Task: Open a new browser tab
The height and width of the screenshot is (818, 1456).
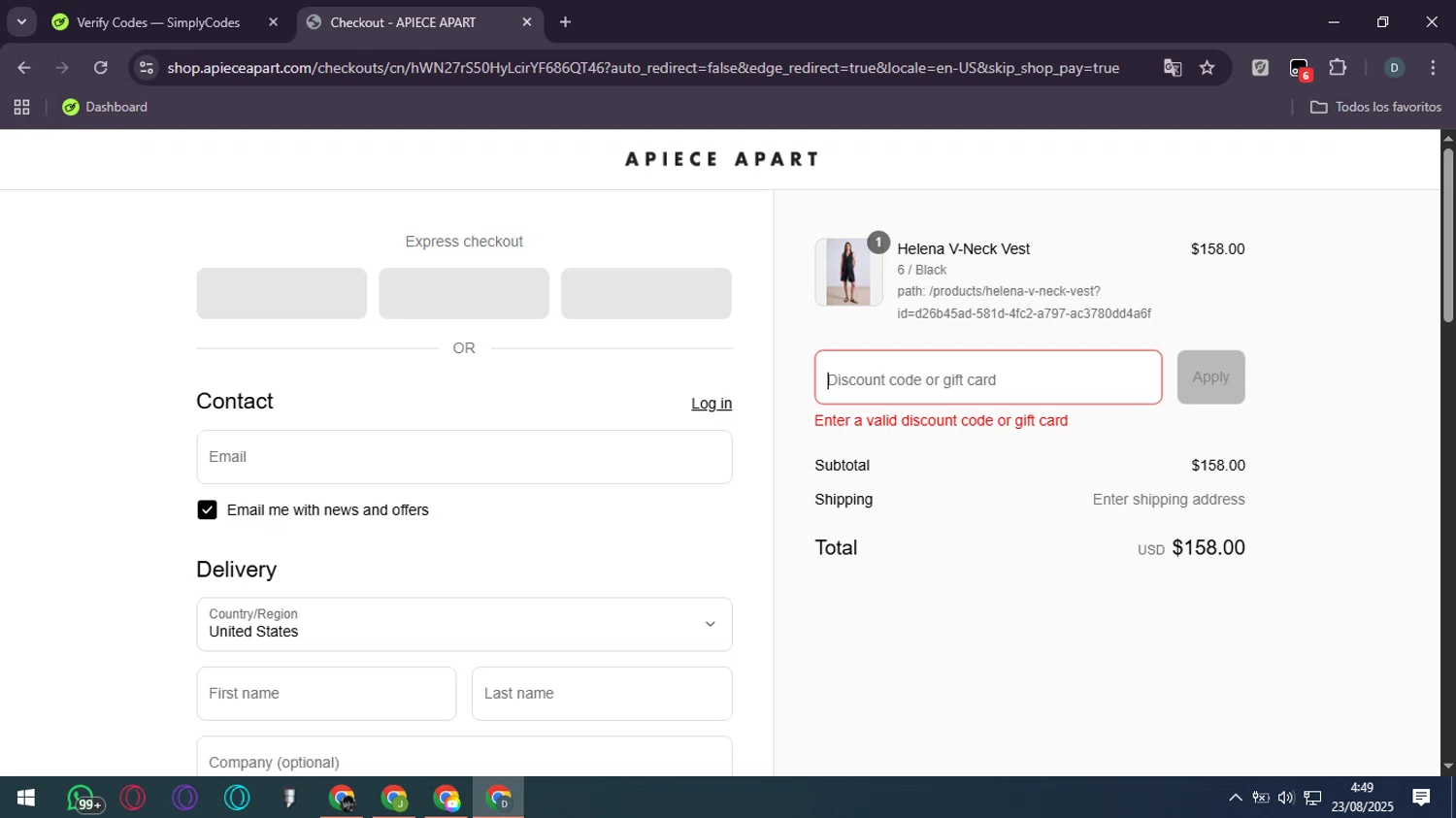Action: [566, 22]
